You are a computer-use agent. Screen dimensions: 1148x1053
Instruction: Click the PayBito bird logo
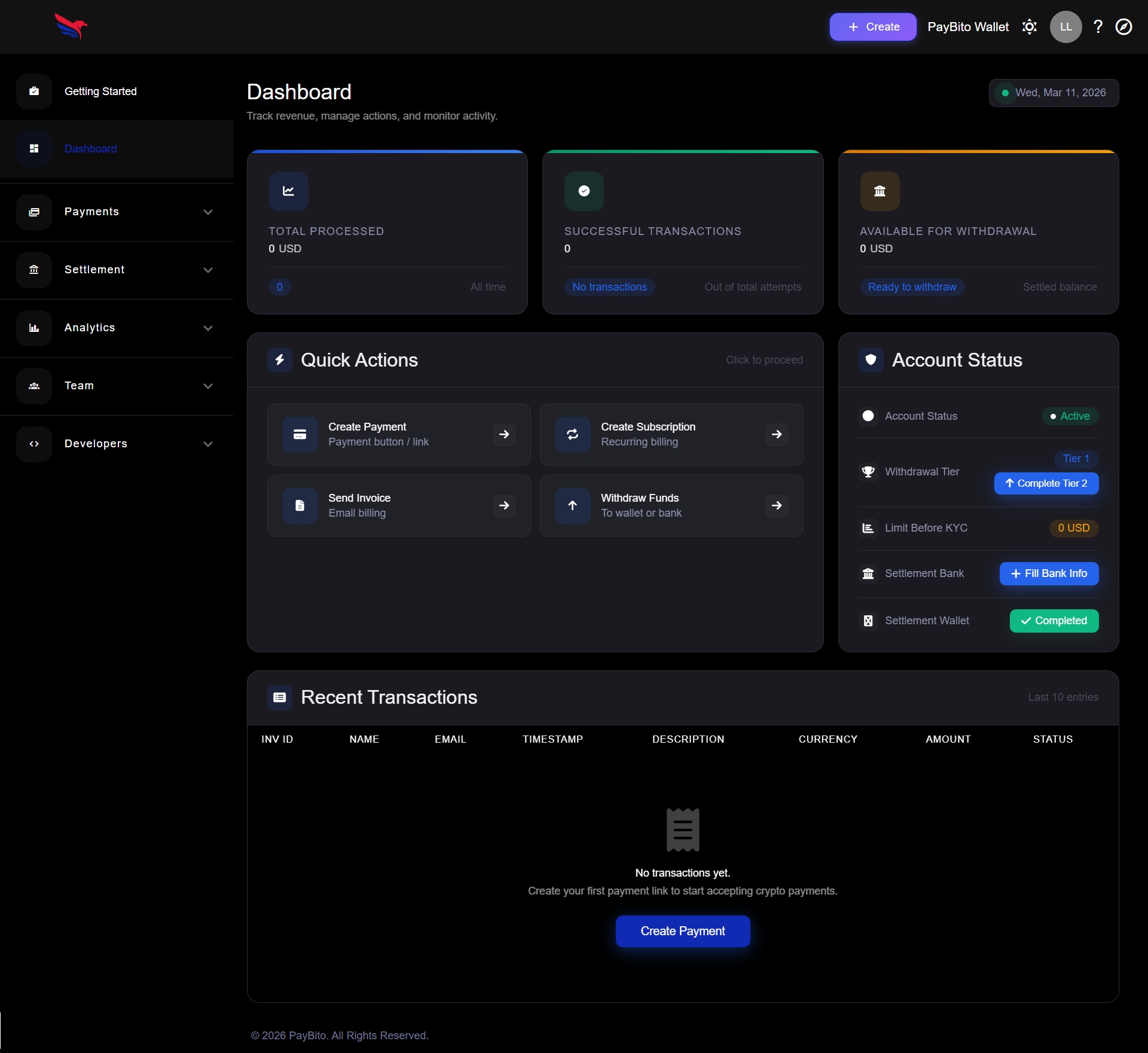point(71,27)
